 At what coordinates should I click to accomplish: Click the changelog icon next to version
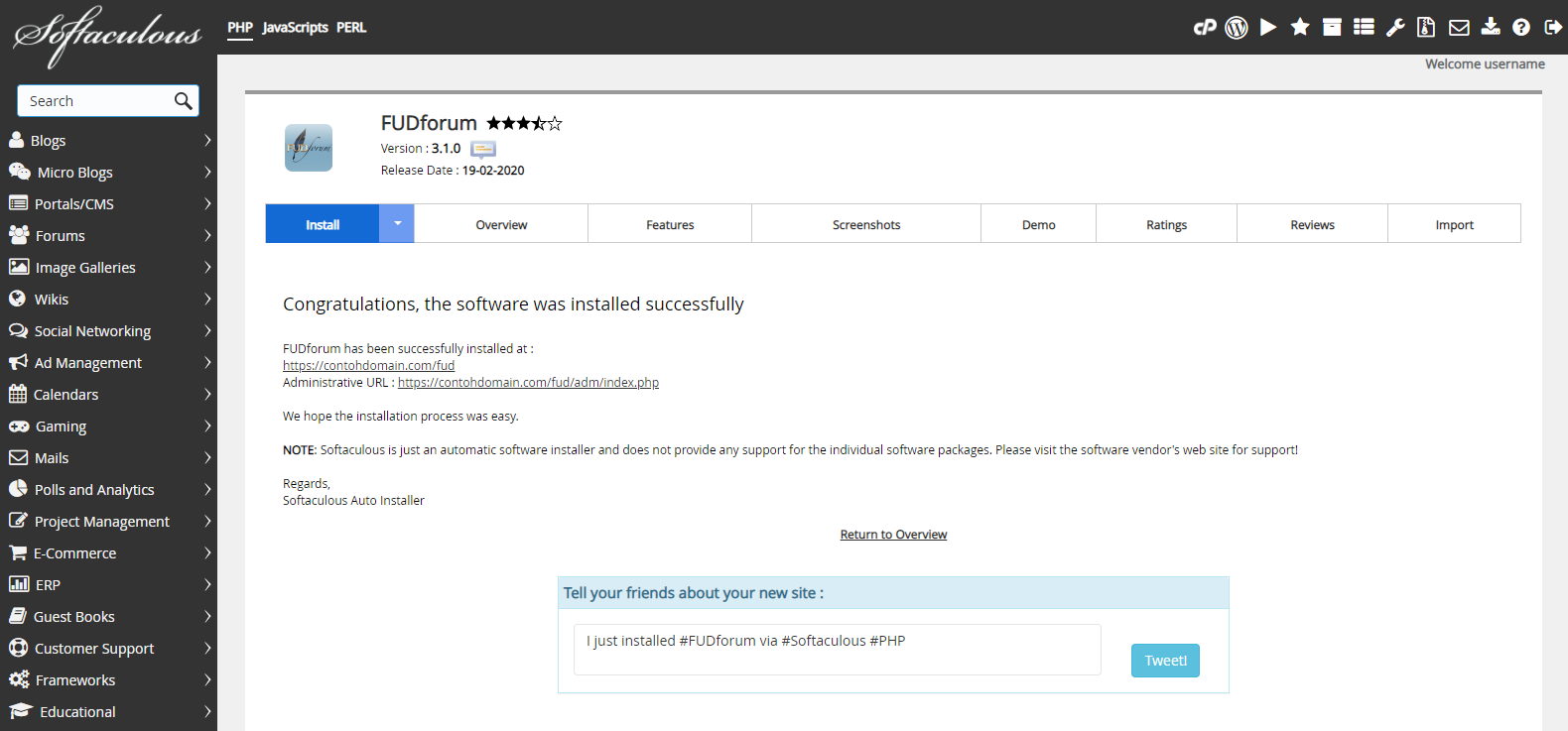(483, 150)
